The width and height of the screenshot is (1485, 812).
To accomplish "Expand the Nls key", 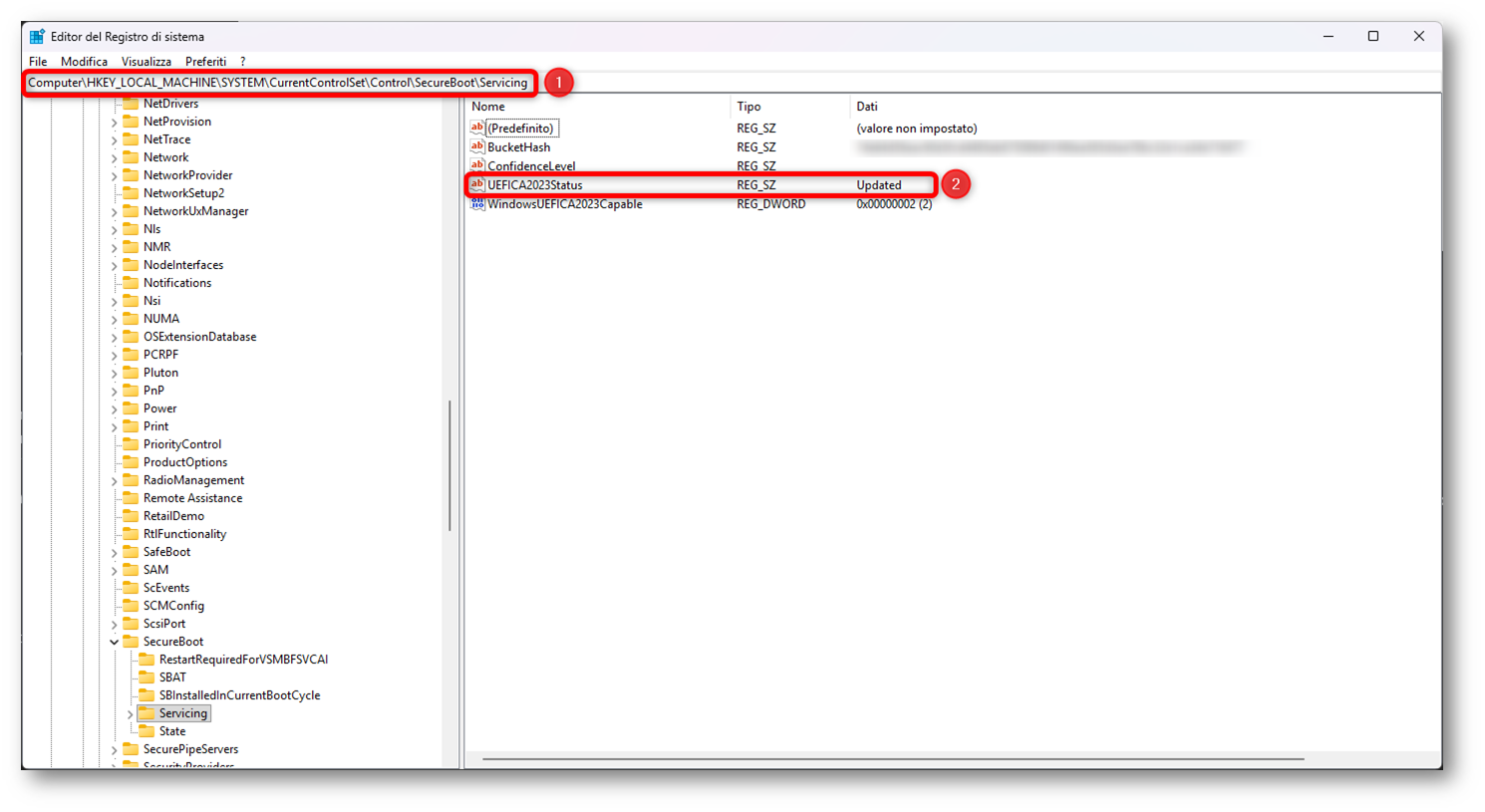I will coord(115,230).
